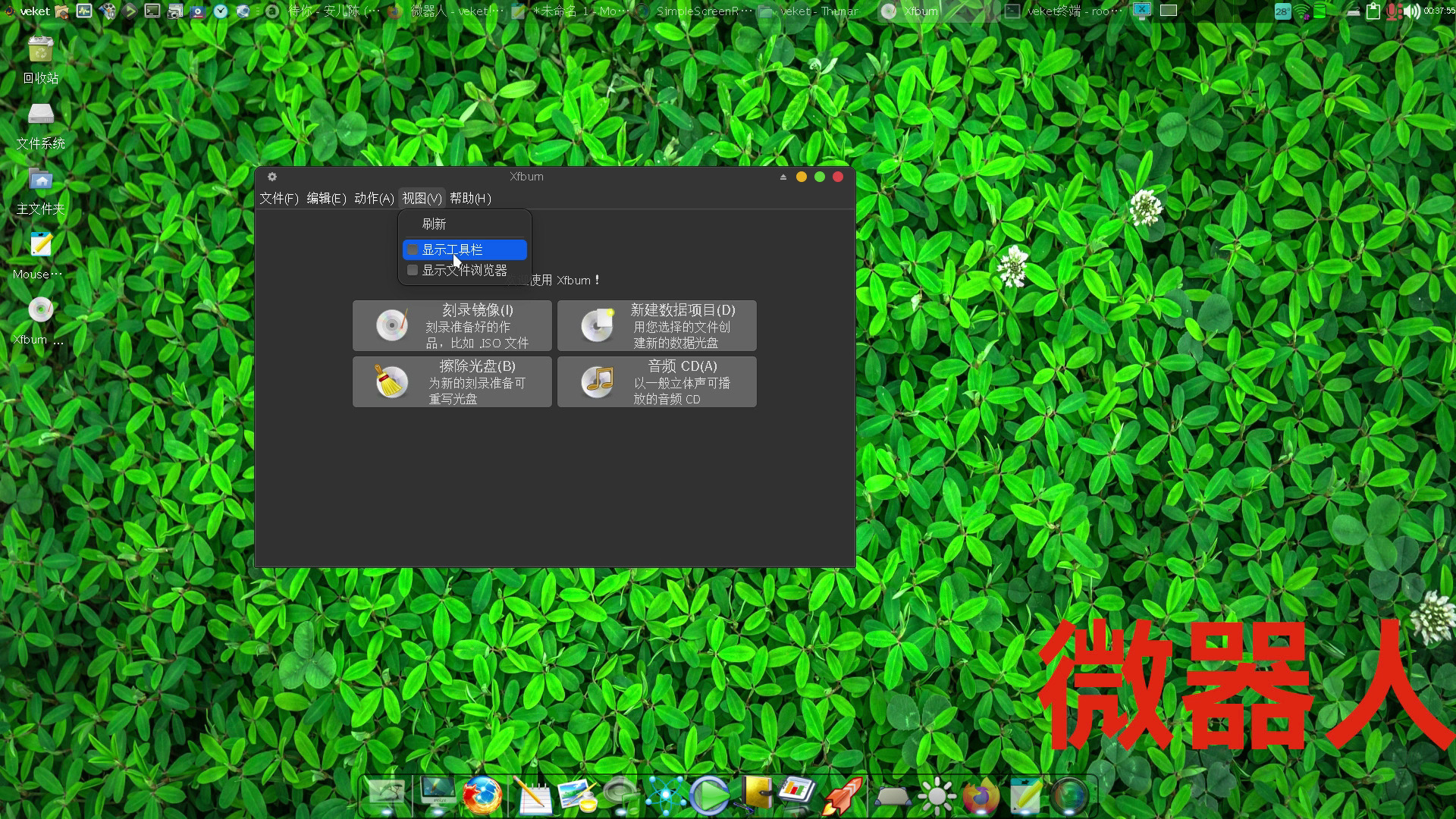Open the gear window menu in Xfburn title bar
This screenshot has height=819, width=1456.
[x=272, y=177]
